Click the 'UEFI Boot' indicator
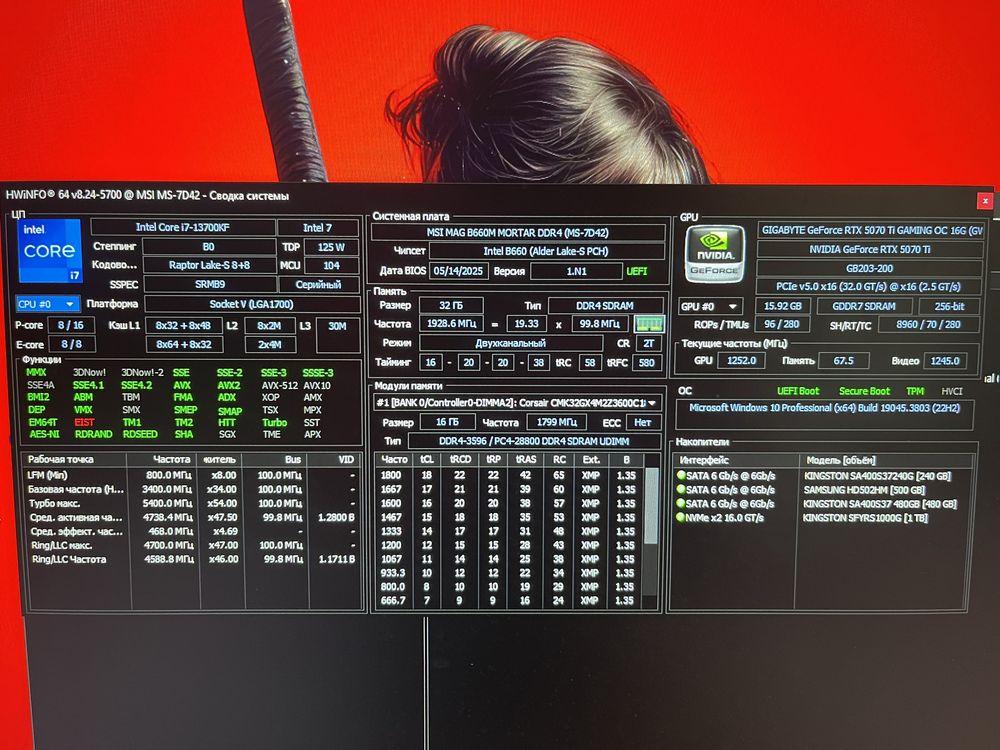This screenshot has width=1000, height=750. [x=798, y=391]
